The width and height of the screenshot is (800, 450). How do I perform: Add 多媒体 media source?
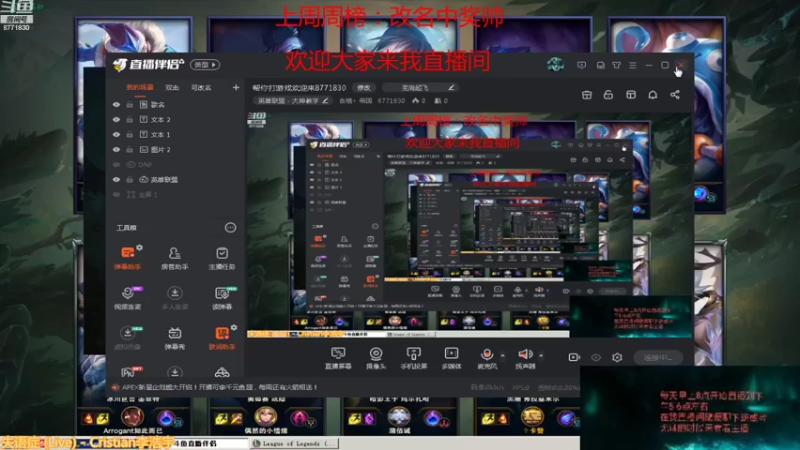point(452,358)
